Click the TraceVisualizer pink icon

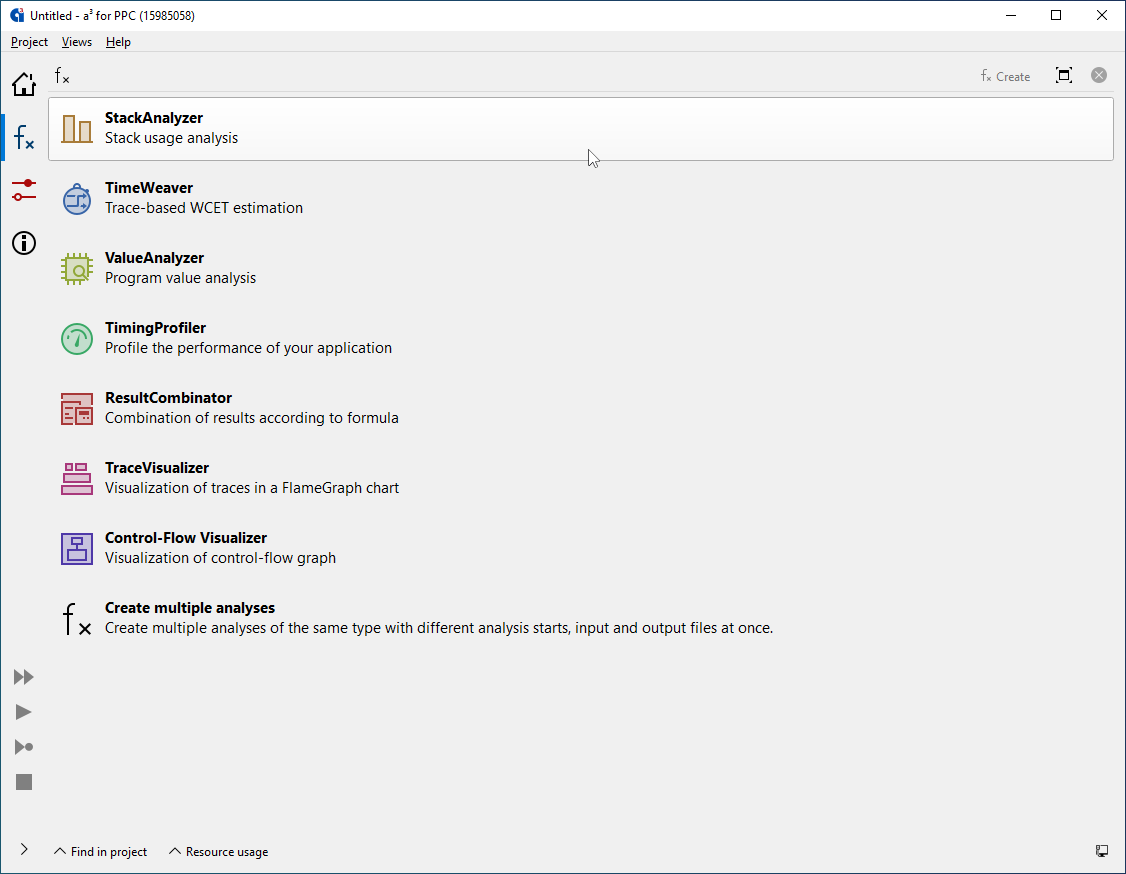click(77, 479)
